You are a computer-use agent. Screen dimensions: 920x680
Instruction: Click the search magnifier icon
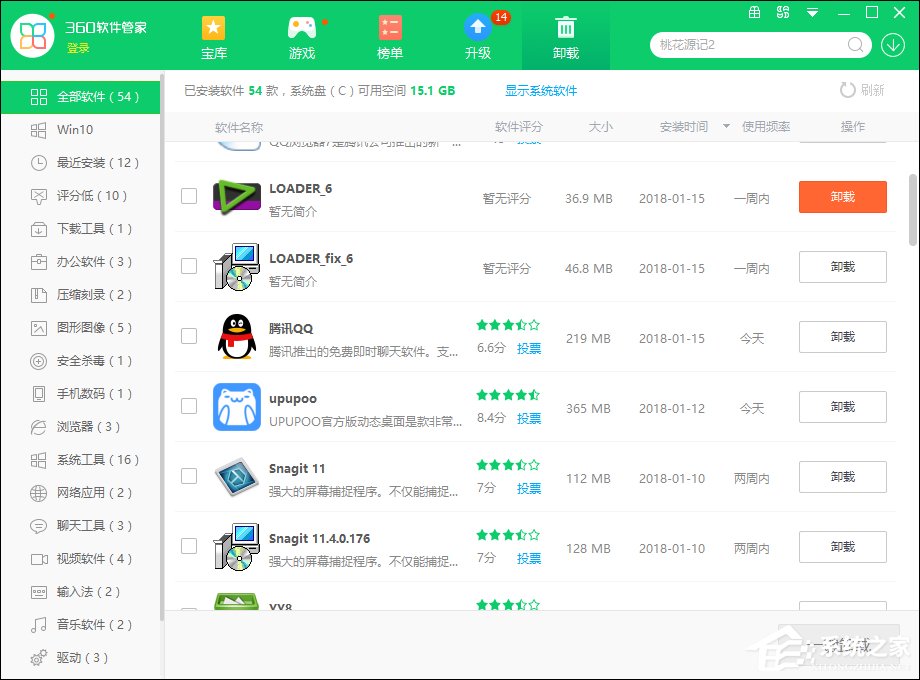(855, 44)
